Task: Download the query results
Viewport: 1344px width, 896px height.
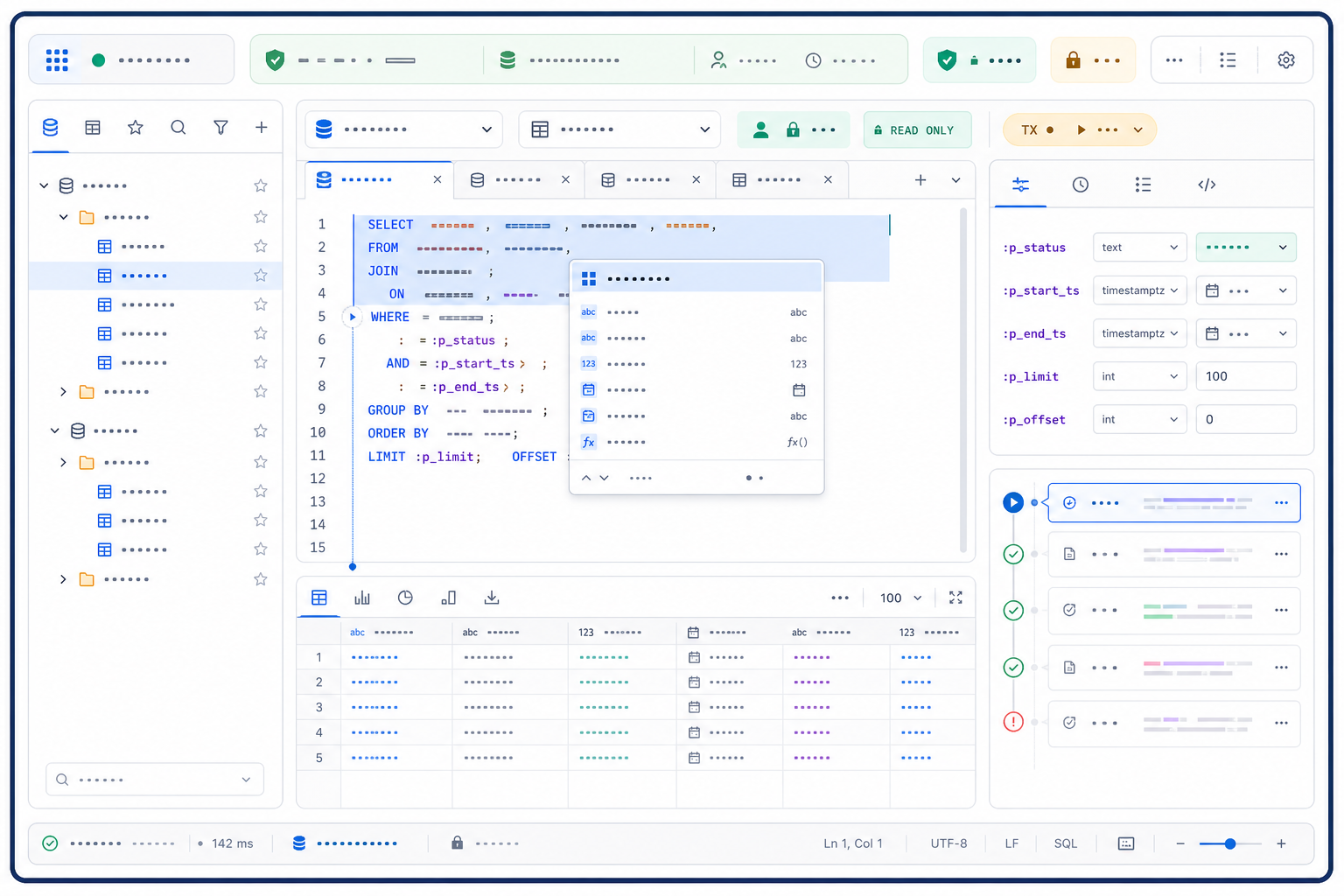Action: 492,598
